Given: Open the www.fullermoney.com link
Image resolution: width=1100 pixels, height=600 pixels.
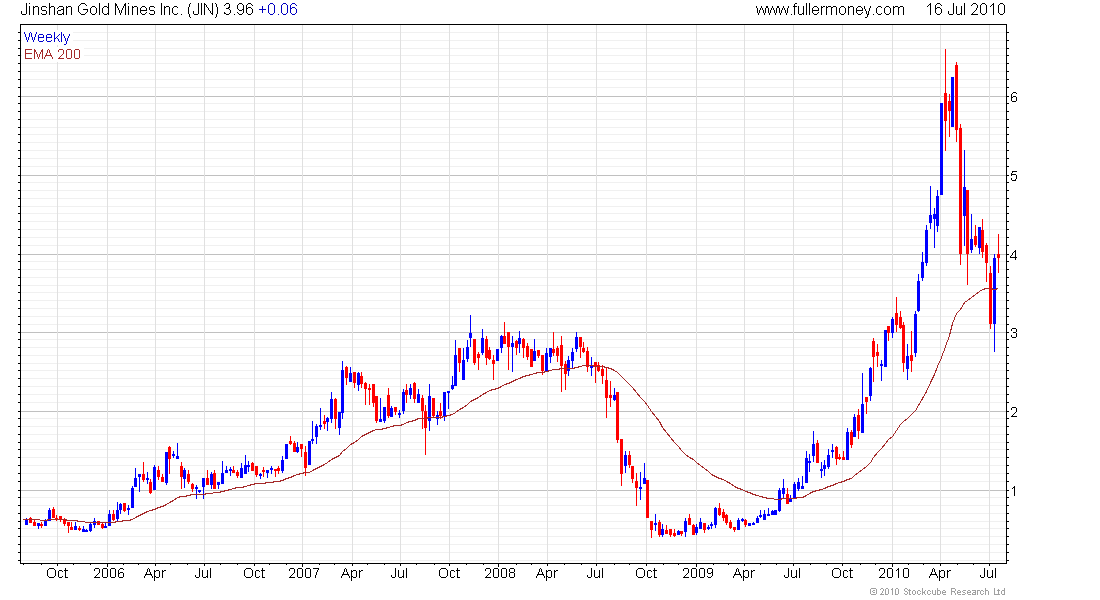Looking at the screenshot, I should (830, 10).
